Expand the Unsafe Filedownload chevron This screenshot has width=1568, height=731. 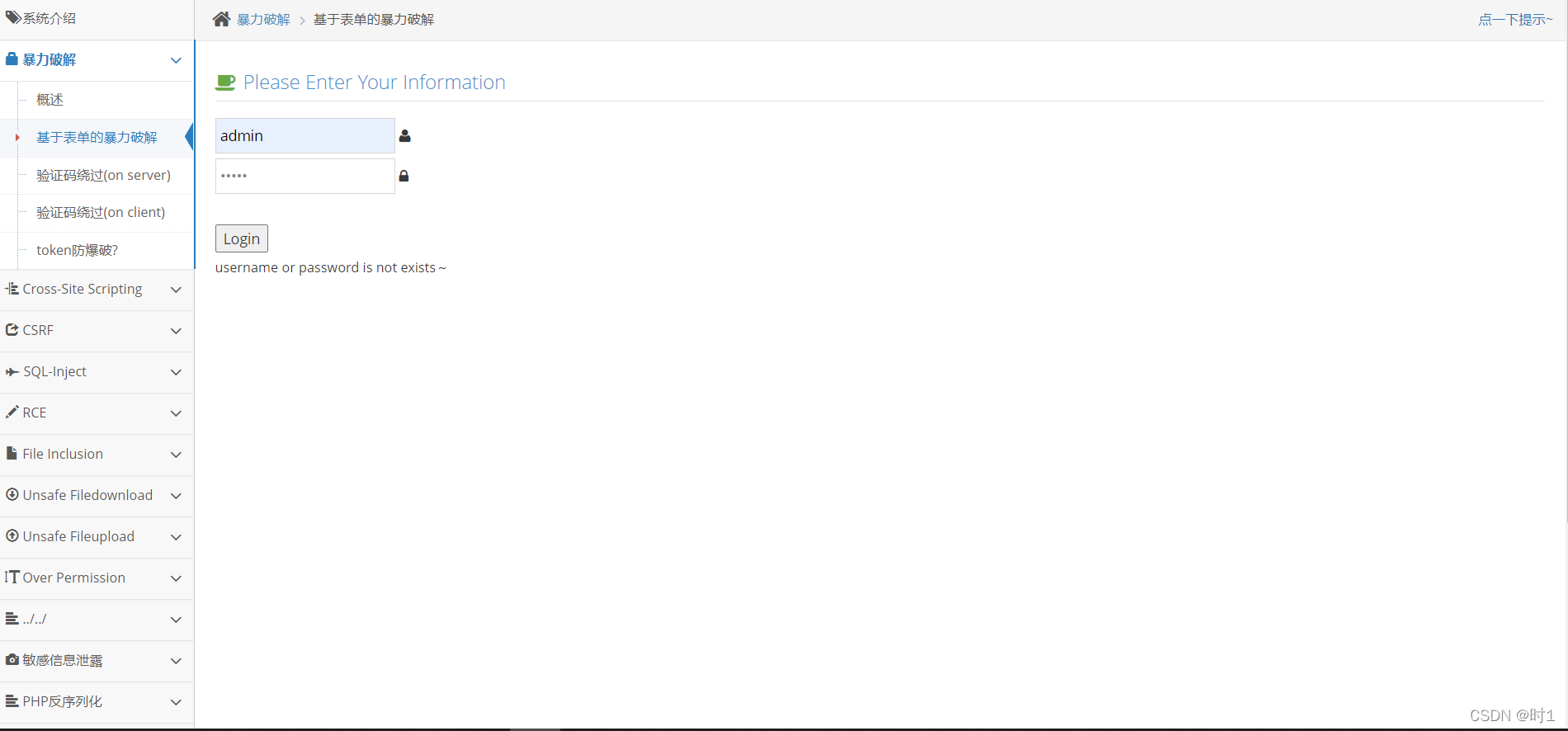coord(176,496)
